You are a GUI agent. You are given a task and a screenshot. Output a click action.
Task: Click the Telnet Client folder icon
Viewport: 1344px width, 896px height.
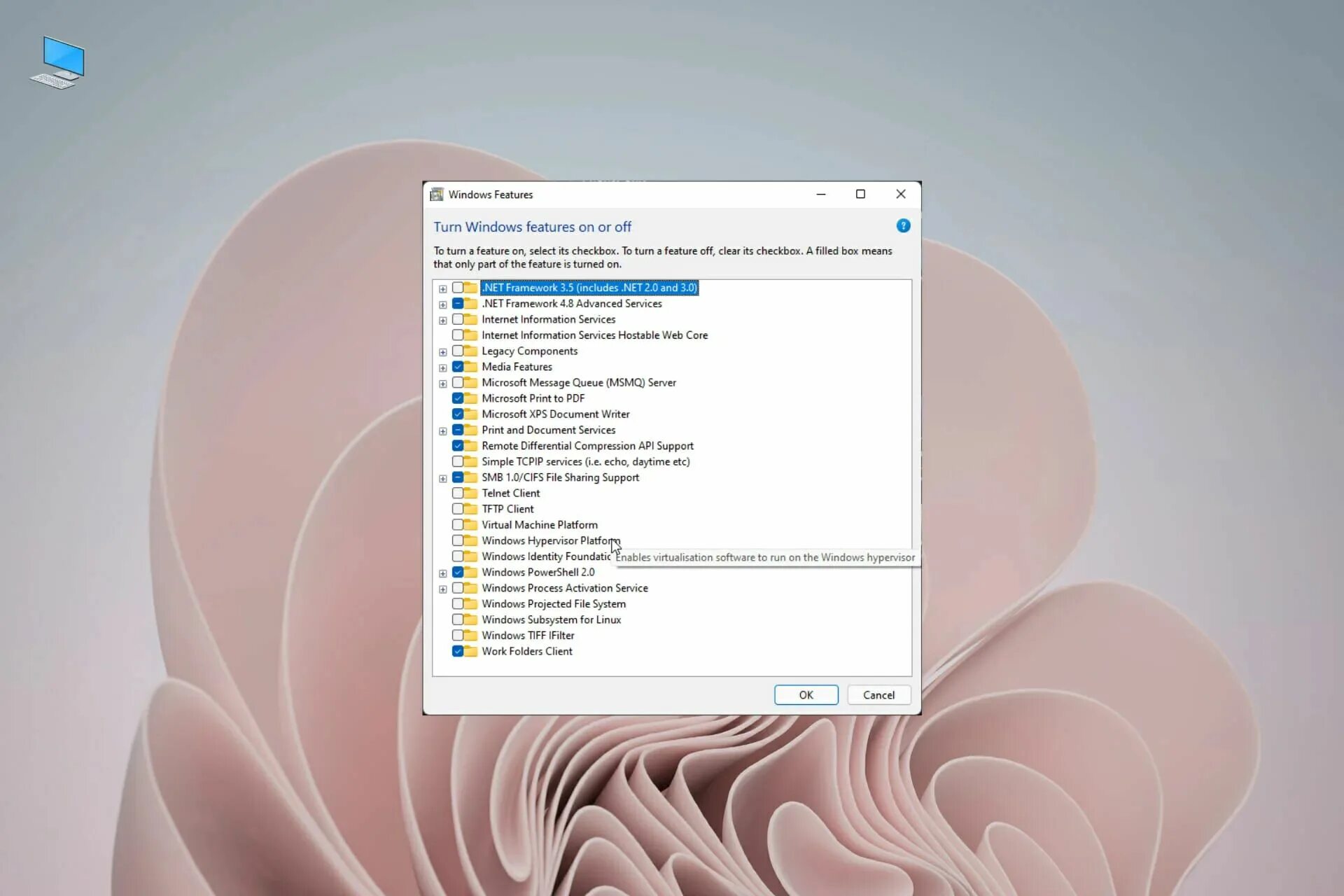click(470, 493)
